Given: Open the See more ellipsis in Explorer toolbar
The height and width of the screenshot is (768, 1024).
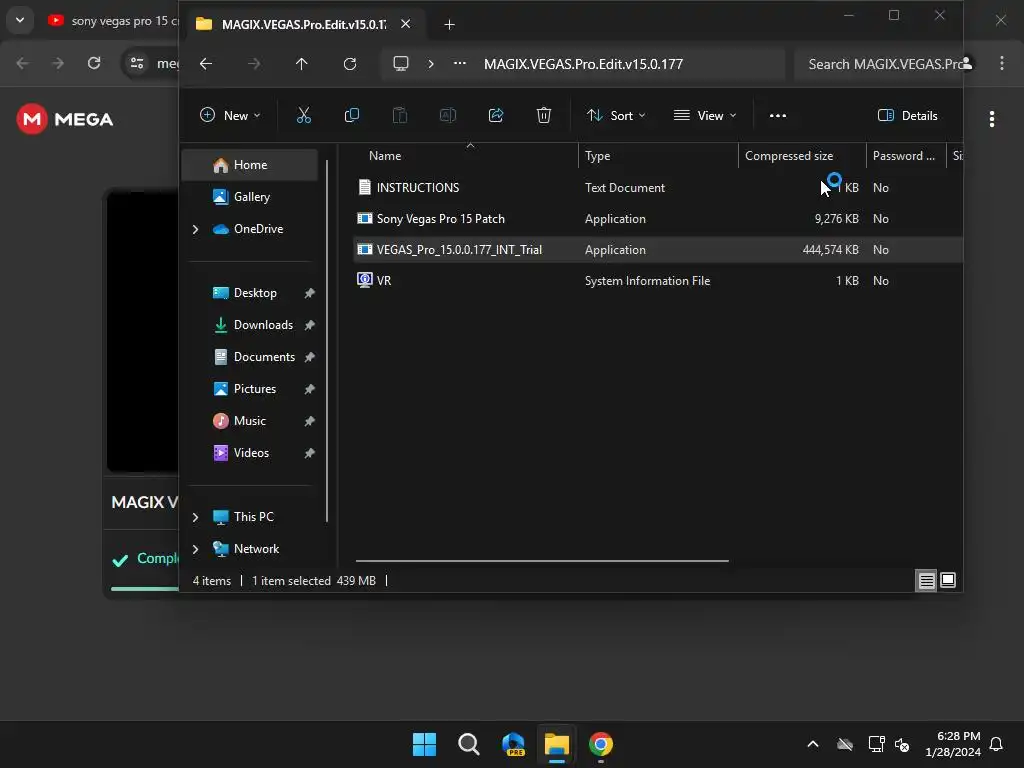Looking at the screenshot, I should (x=778, y=116).
